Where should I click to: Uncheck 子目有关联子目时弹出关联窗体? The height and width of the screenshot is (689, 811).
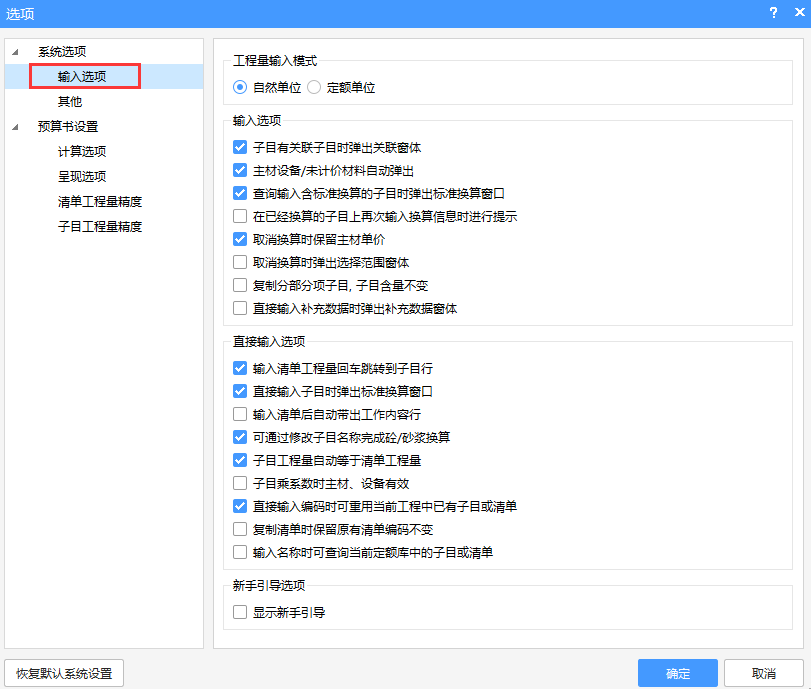coord(240,147)
